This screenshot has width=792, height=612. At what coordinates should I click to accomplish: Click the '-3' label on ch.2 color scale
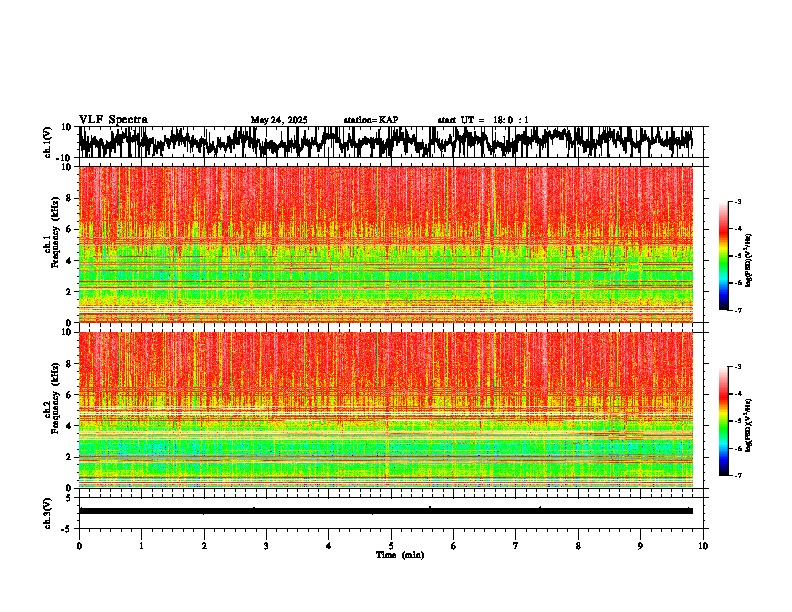[737, 367]
